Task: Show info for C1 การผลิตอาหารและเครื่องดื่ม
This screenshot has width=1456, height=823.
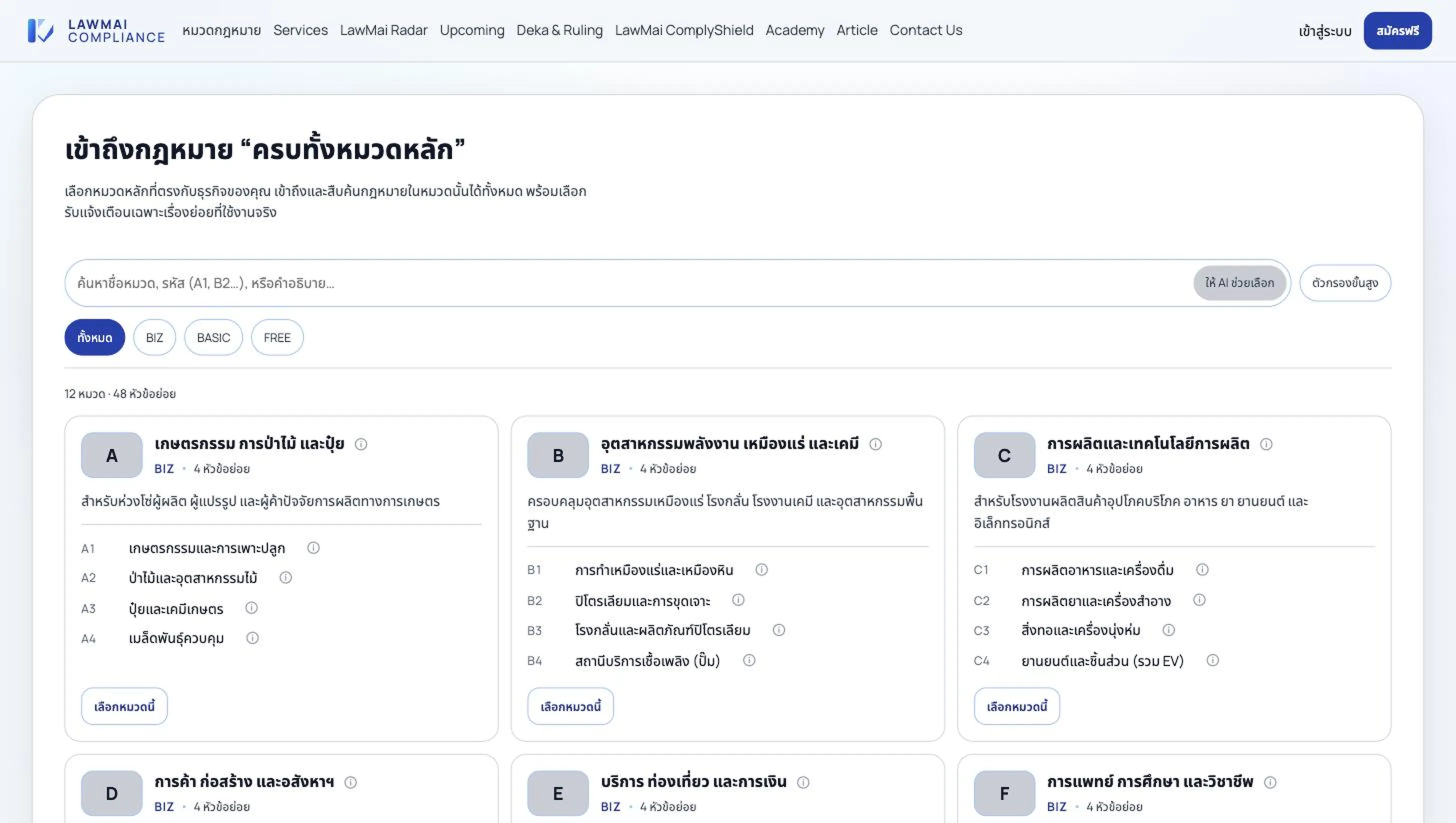Action: click(1202, 570)
